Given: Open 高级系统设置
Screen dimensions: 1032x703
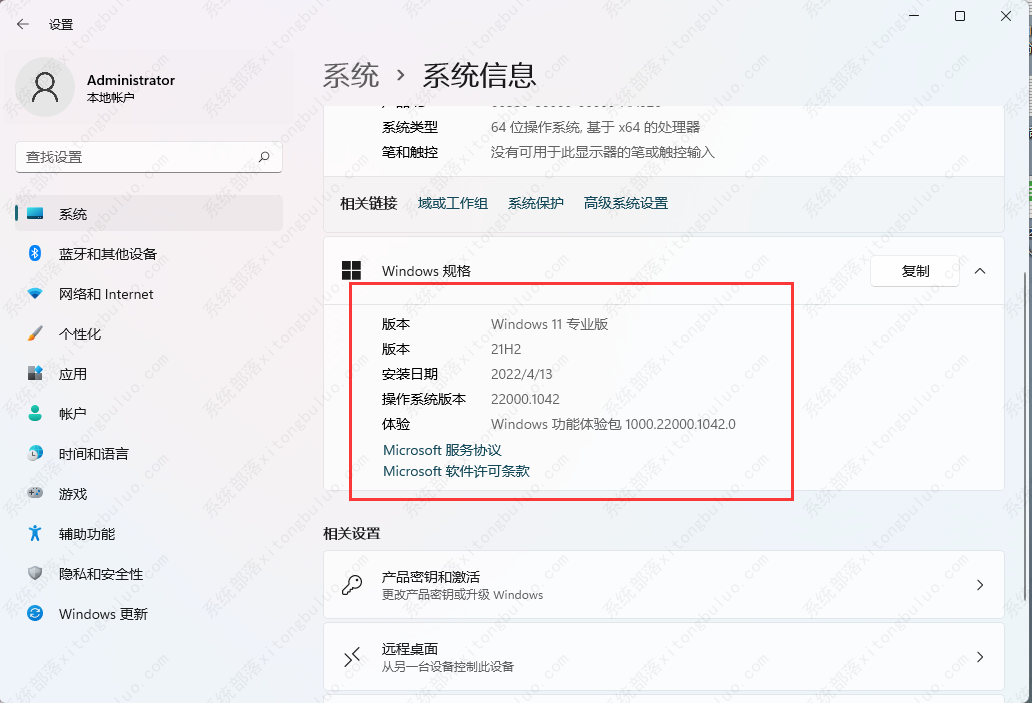Looking at the screenshot, I should pyautogui.click(x=624, y=202).
